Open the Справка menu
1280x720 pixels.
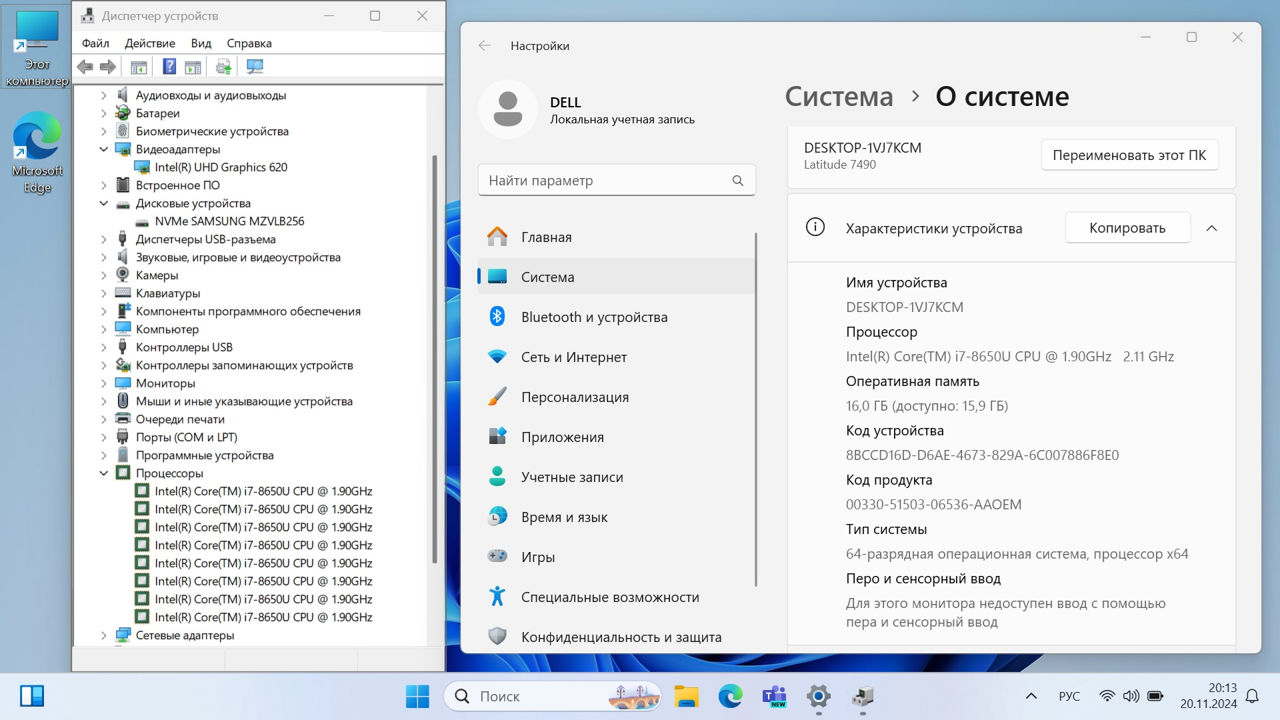click(249, 43)
